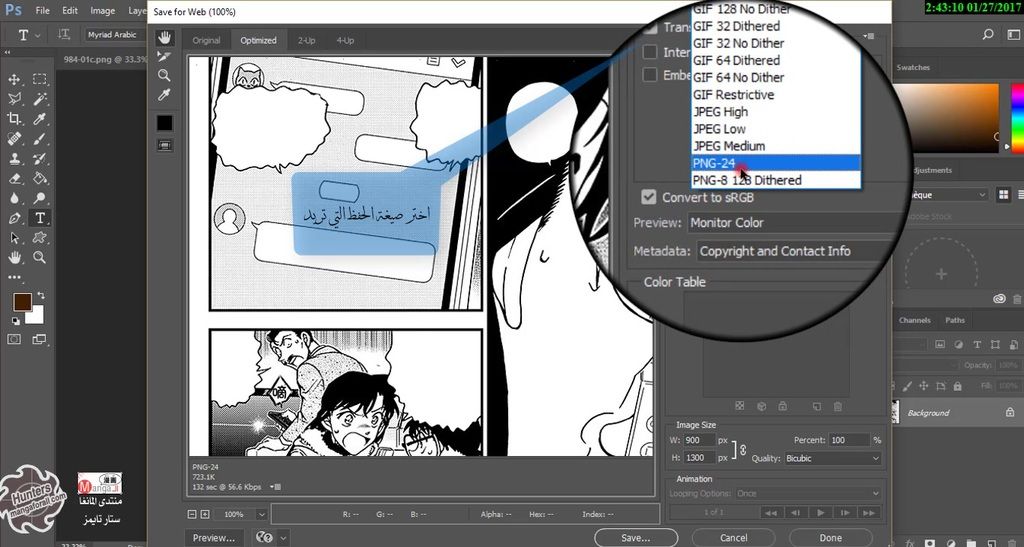The height and width of the screenshot is (547, 1024).
Task: Click the Save for Web eyedropper color swatch
Action: point(165,123)
